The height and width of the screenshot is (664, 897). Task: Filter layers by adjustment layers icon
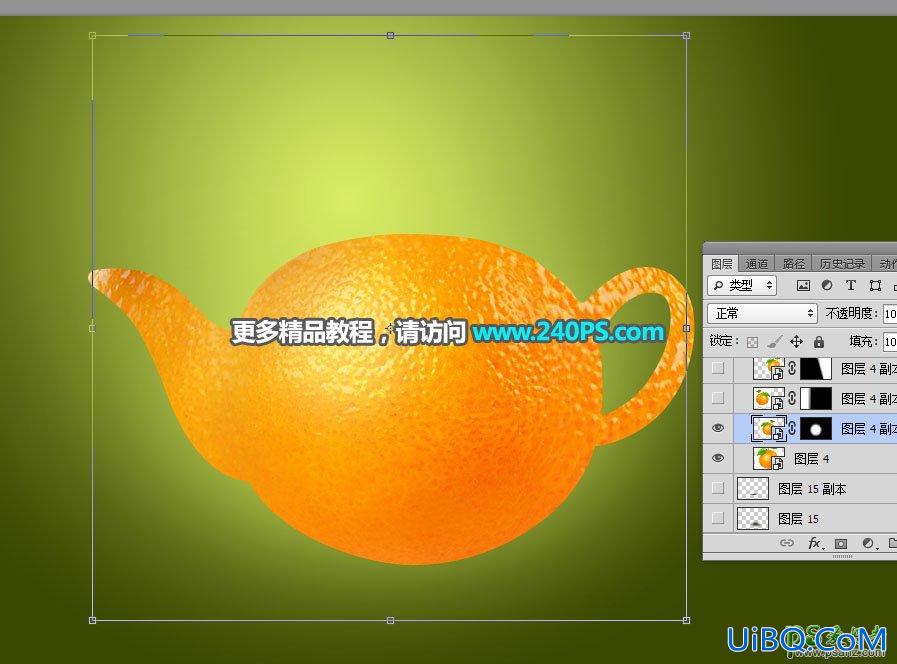click(827, 285)
